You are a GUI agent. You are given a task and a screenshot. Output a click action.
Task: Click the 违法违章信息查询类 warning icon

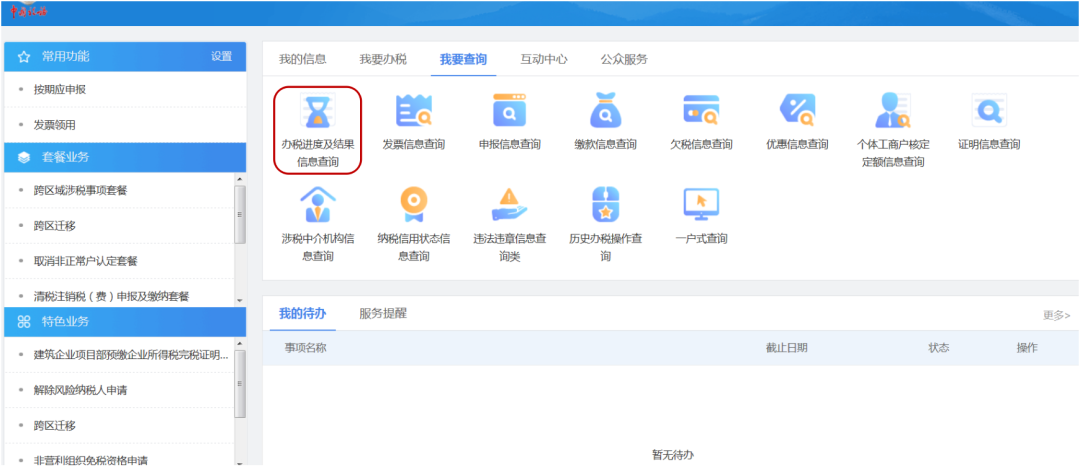[509, 205]
